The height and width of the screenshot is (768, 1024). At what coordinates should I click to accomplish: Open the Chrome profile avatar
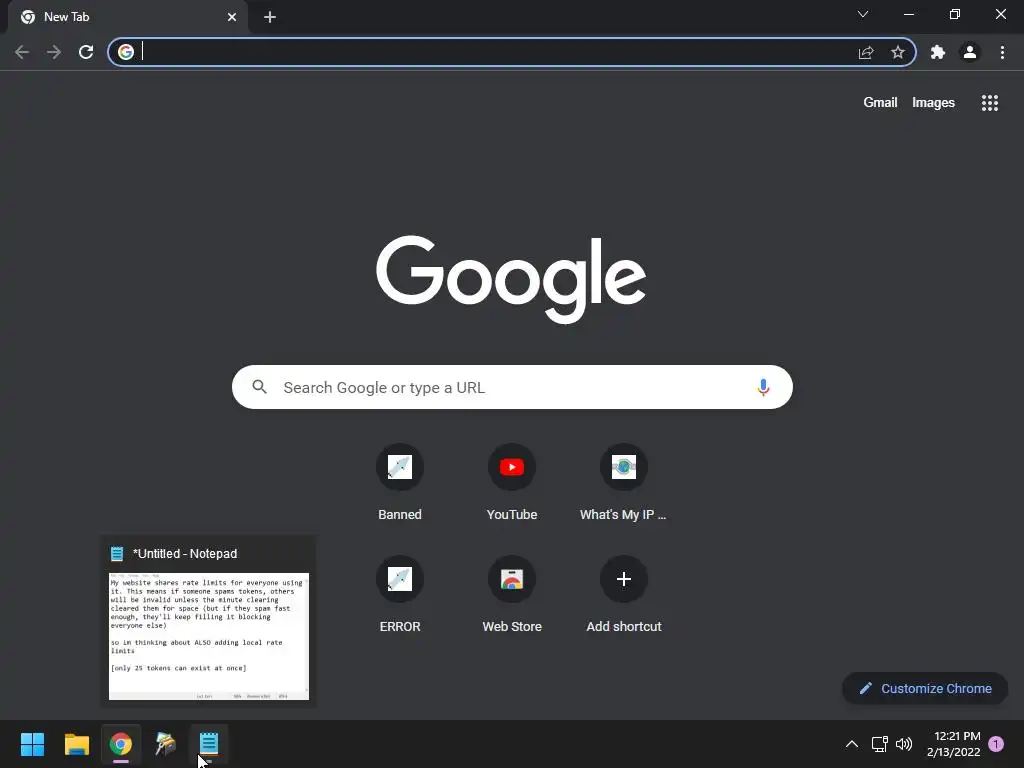(970, 52)
